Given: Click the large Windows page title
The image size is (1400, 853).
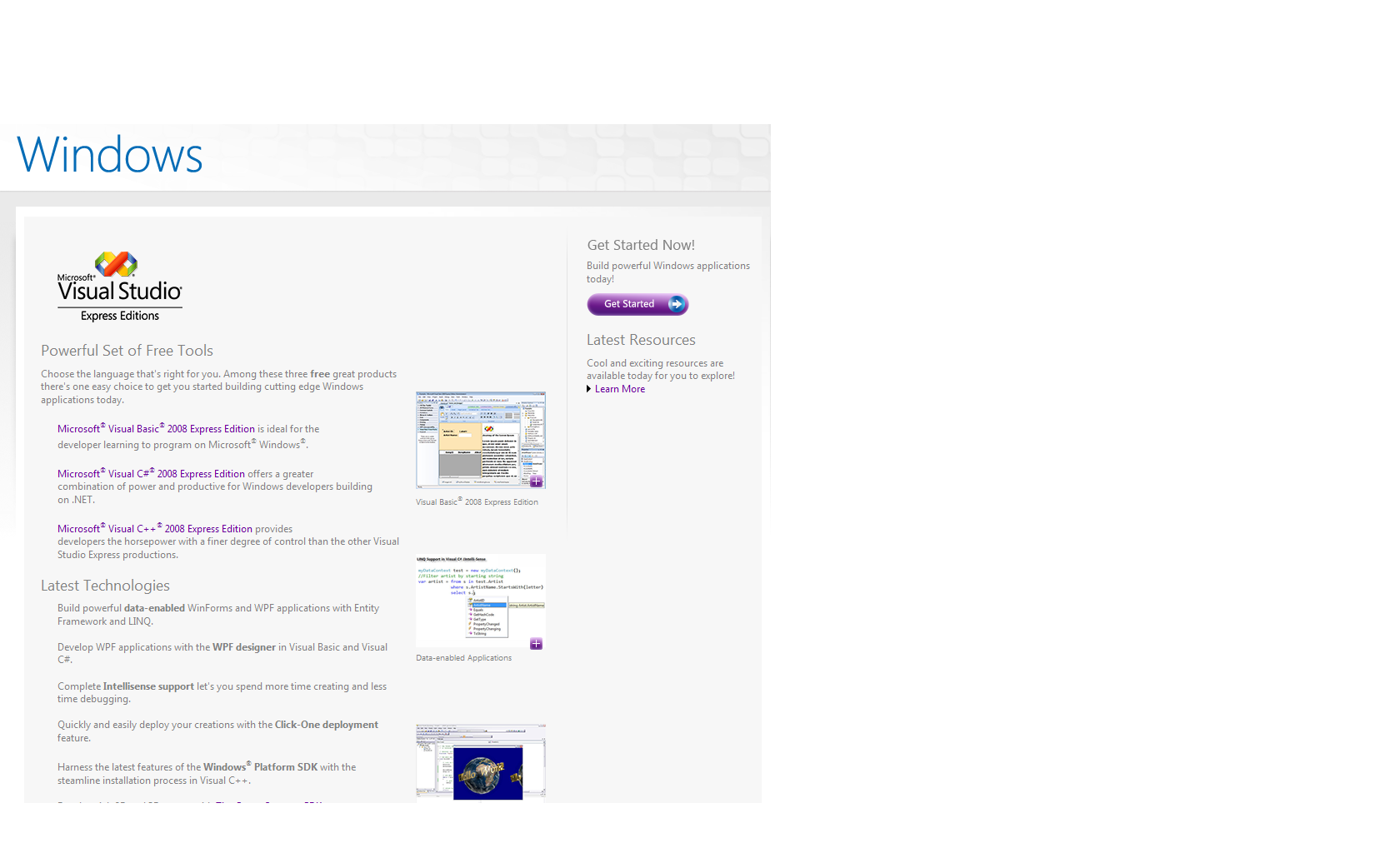Looking at the screenshot, I should (109, 155).
